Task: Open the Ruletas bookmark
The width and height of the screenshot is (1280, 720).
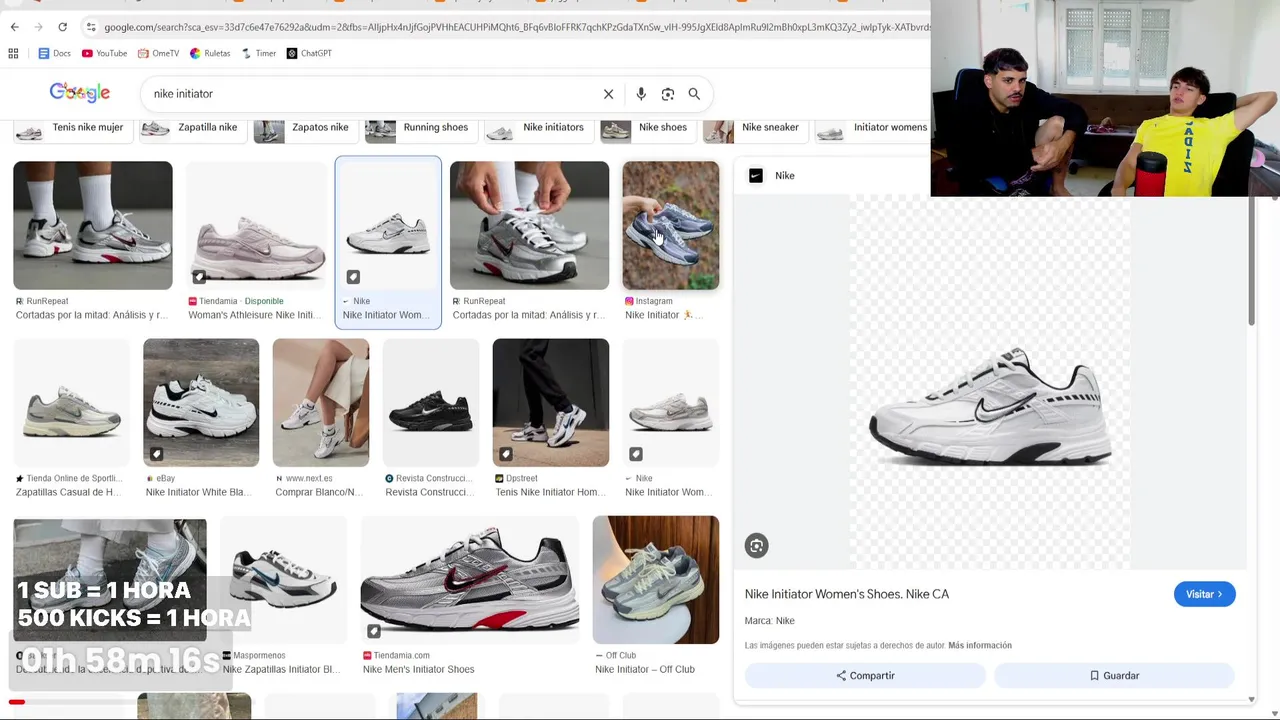Action: click(210, 53)
